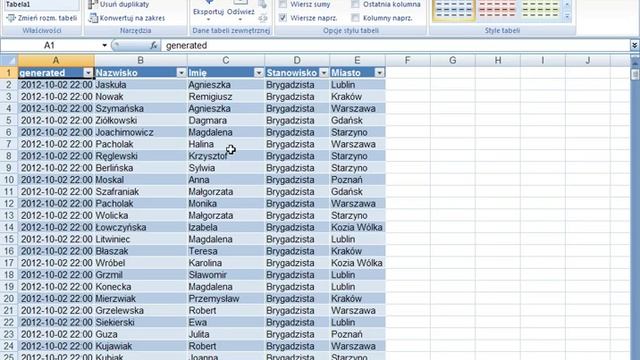Select column F header

coord(407,60)
